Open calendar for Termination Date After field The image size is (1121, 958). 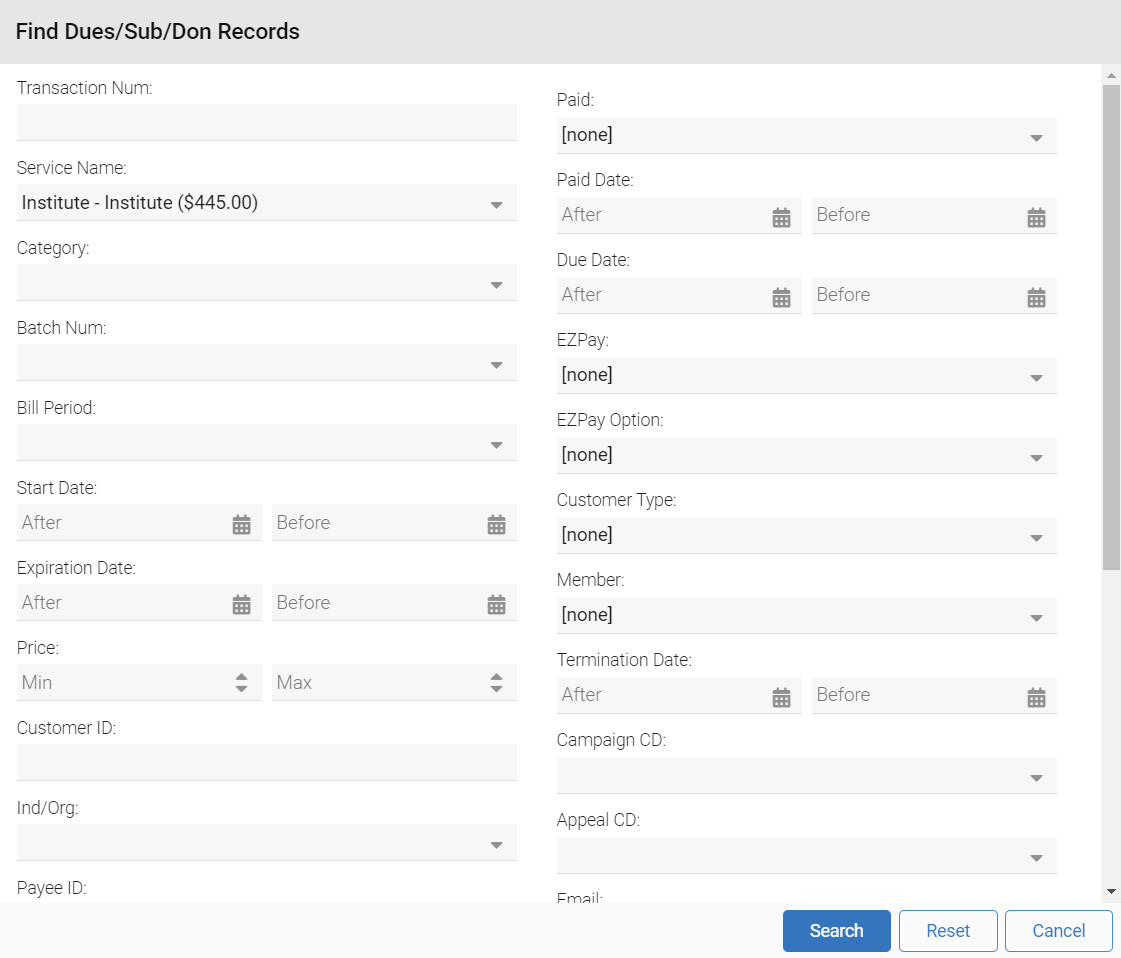click(x=781, y=696)
